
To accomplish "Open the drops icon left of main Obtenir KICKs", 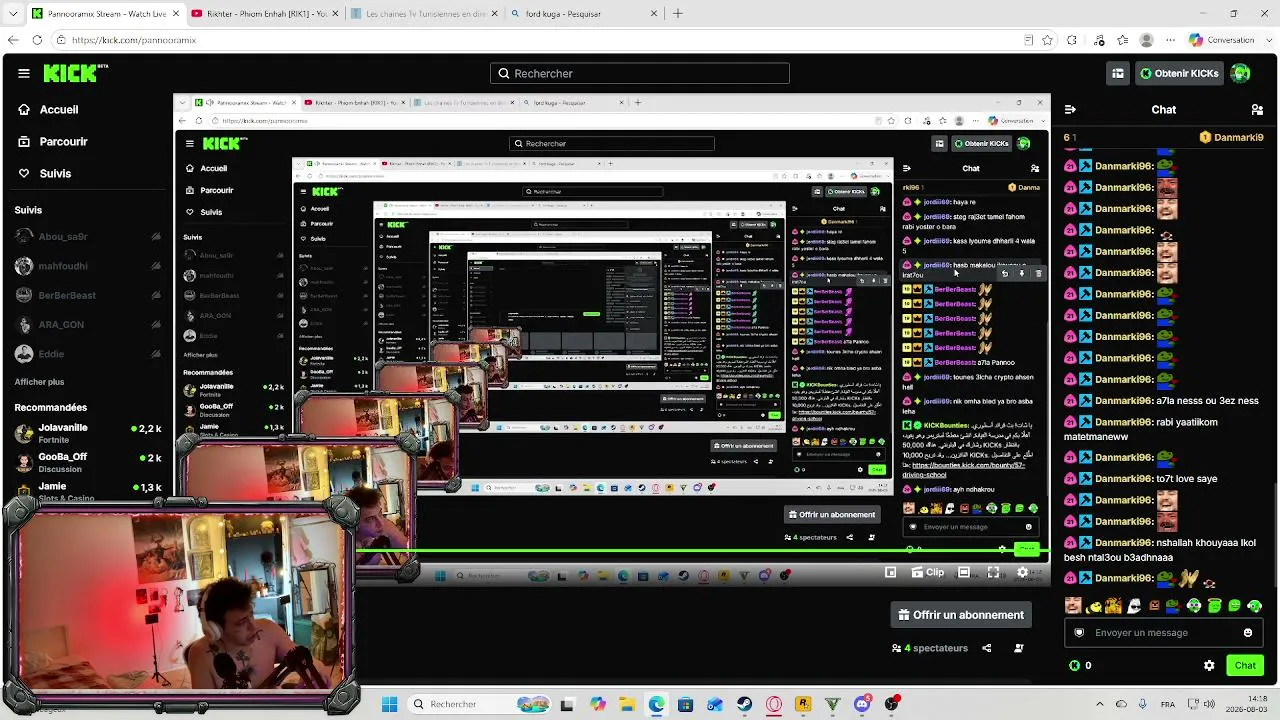I will click(x=1117, y=73).
